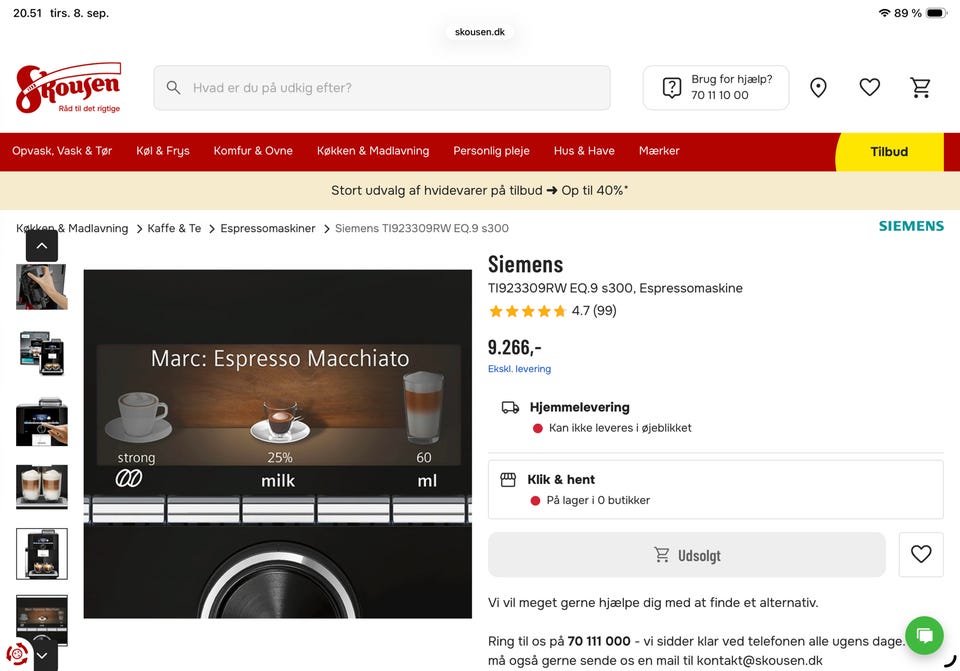Focus the product search field
The width and height of the screenshot is (960, 671).
[x=381, y=88]
